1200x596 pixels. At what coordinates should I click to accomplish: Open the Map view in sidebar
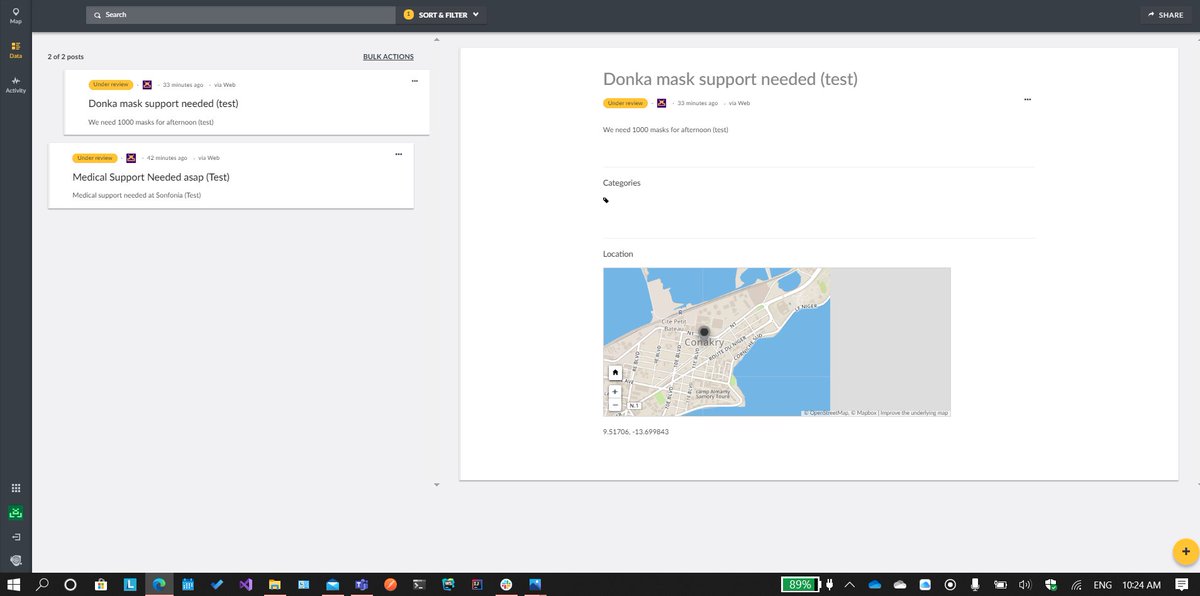coord(15,15)
